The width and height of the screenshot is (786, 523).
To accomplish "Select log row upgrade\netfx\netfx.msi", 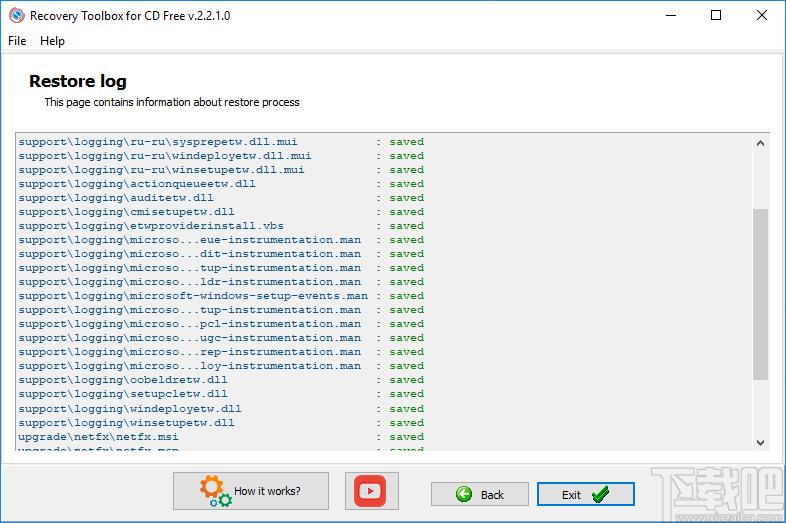I will [221, 437].
